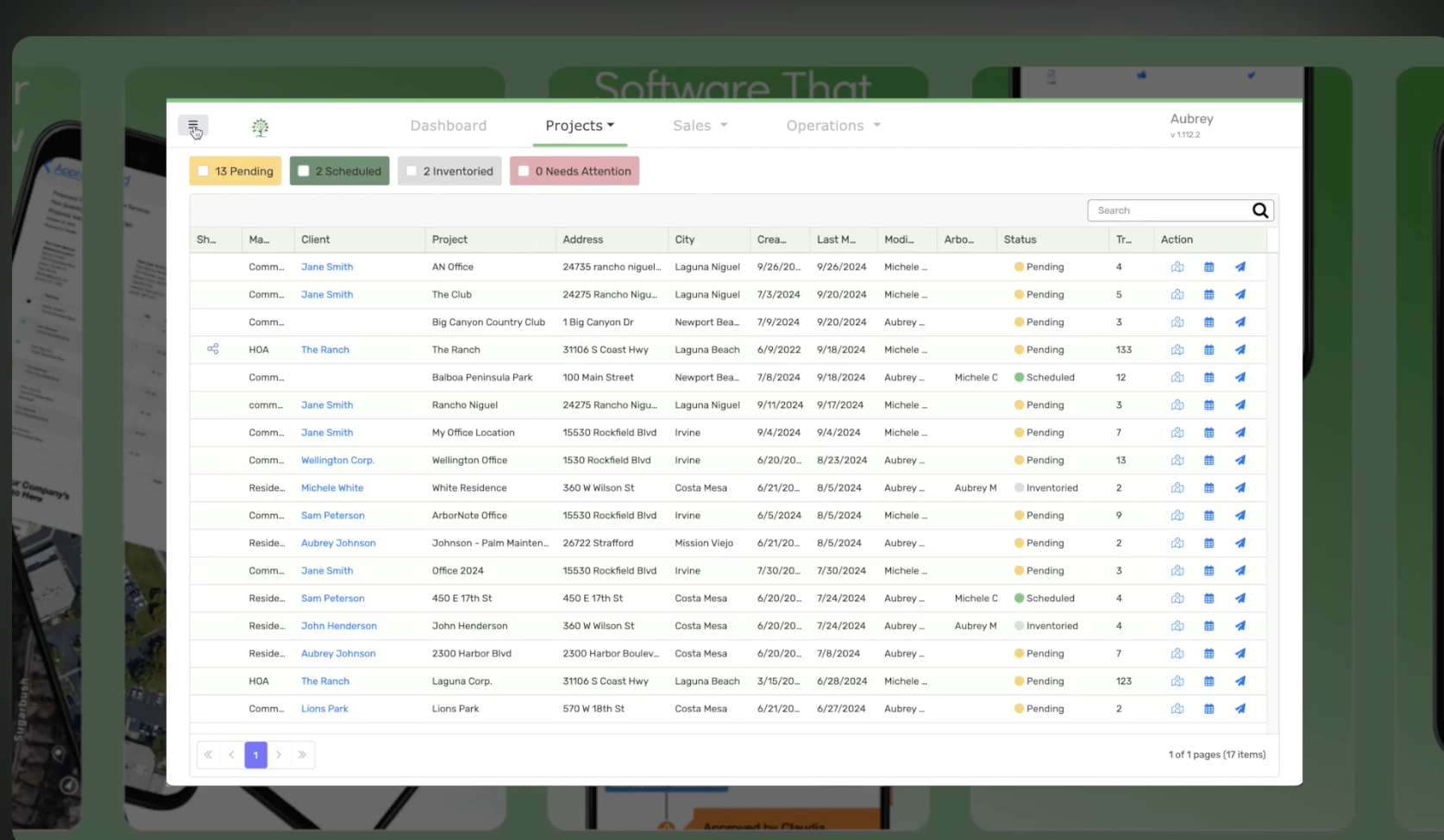
Task: Click the green tree logo icon
Action: point(261,128)
